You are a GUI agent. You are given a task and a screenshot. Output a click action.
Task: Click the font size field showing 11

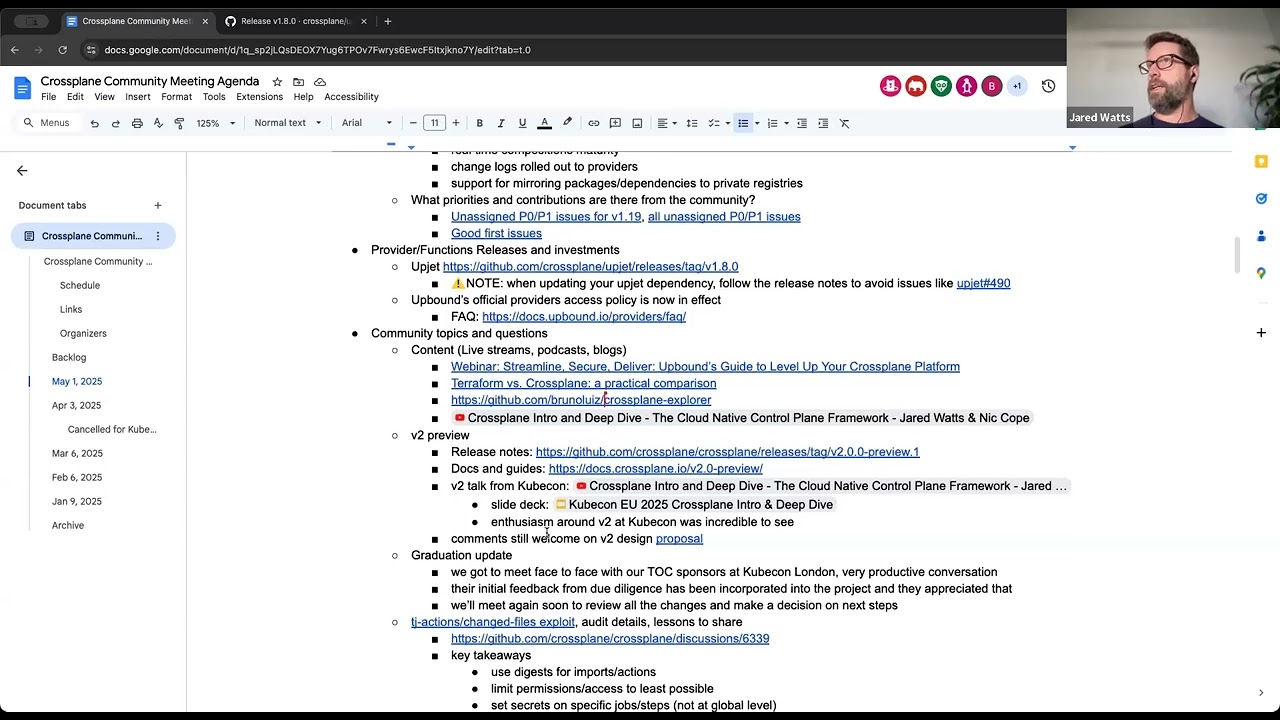tap(434, 123)
